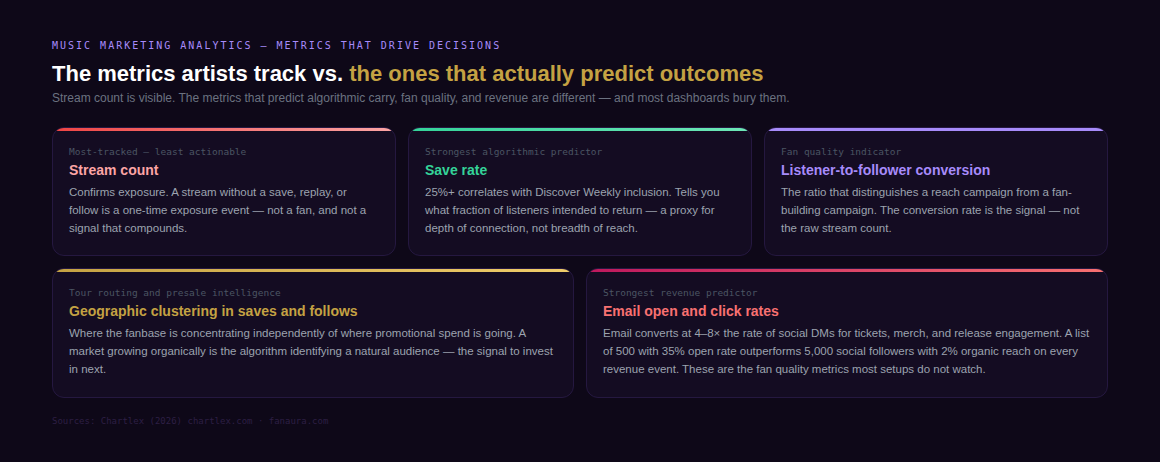
Task: Open Geographic clustering in saves and follows
Action: [213, 311]
